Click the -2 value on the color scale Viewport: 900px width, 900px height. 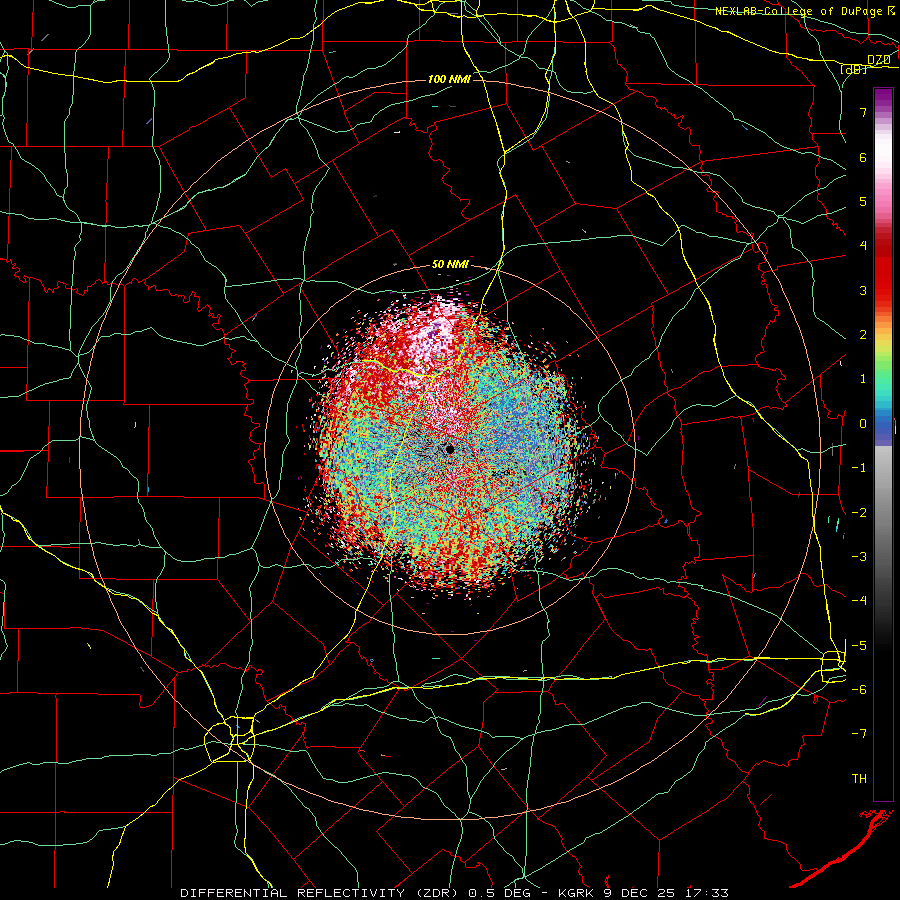(859, 513)
